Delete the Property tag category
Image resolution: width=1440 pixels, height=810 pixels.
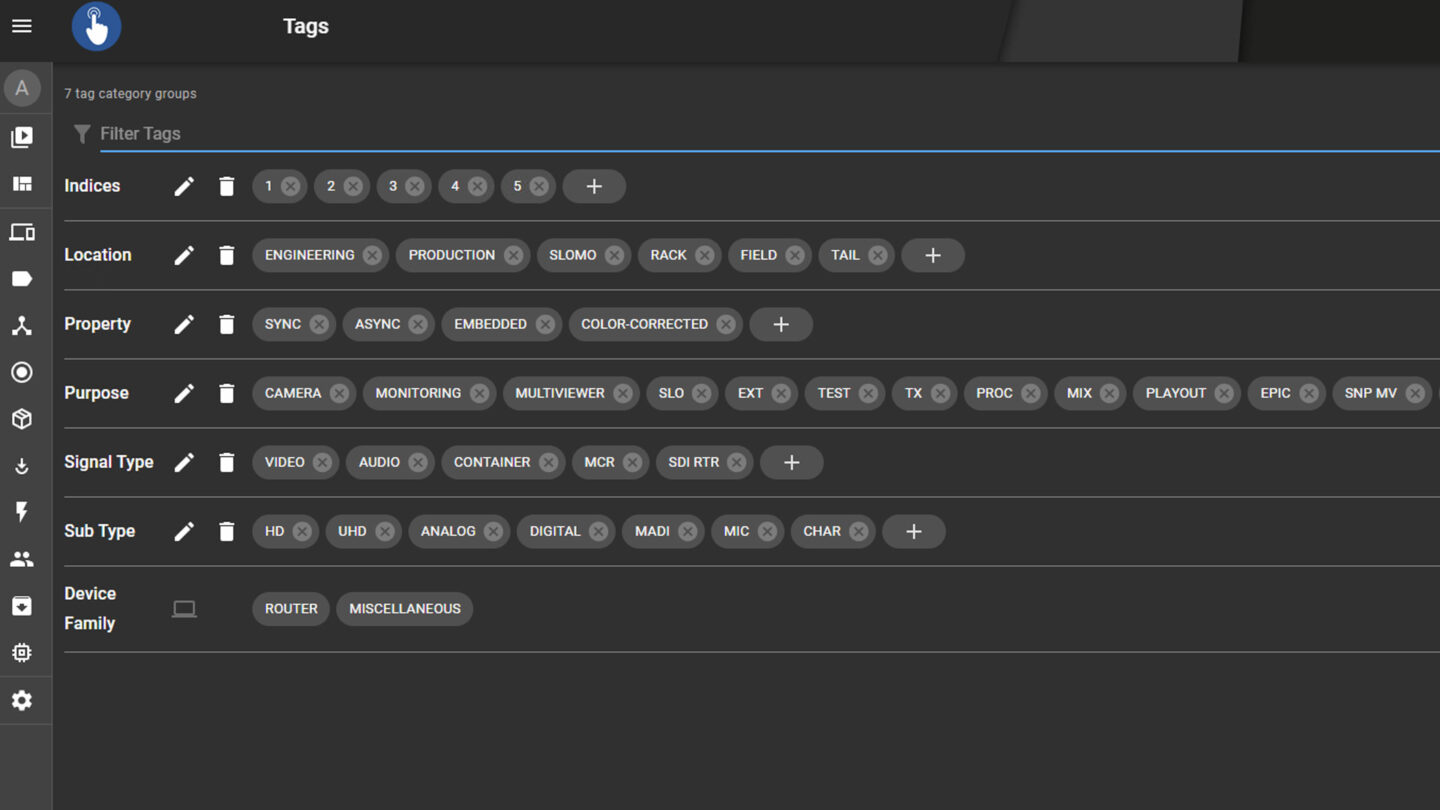pyautogui.click(x=227, y=324)
